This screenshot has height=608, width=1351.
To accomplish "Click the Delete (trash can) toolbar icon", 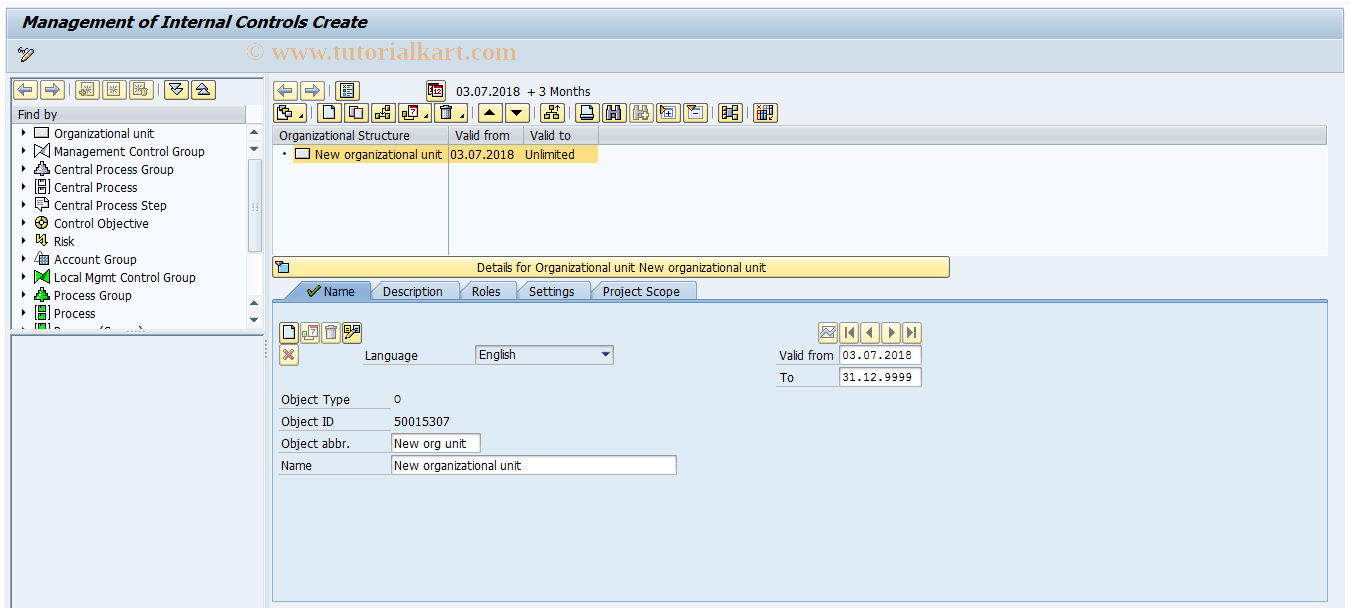I will (447, 112).
